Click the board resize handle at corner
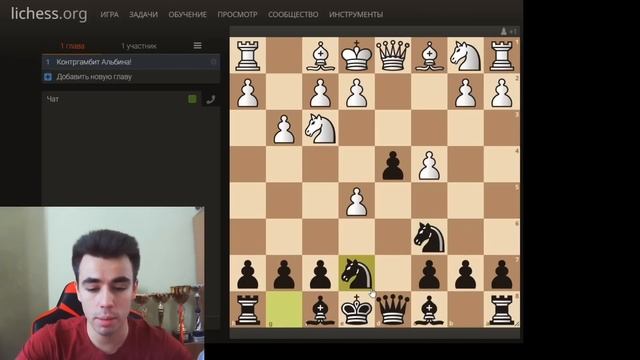This screenshot has height=360, width=640. coord(517,324)
